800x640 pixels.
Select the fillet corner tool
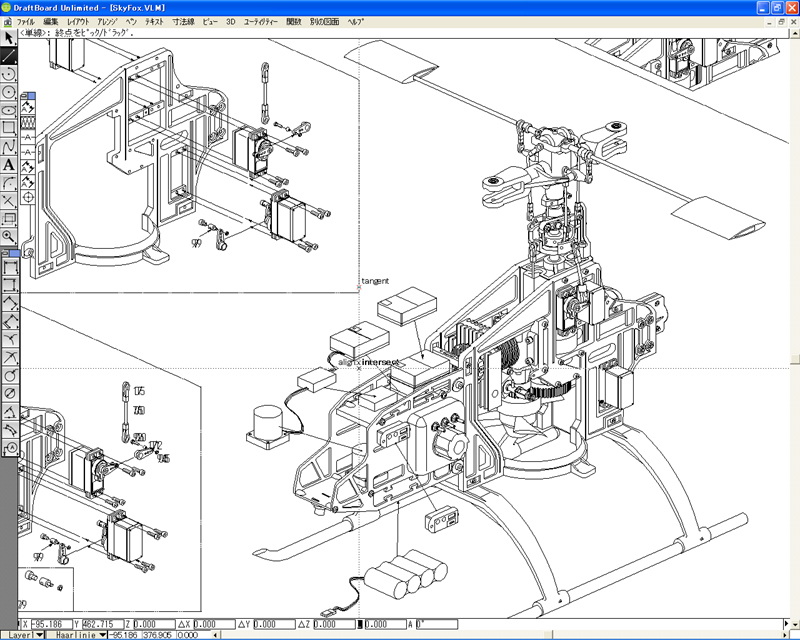[9, 183]
